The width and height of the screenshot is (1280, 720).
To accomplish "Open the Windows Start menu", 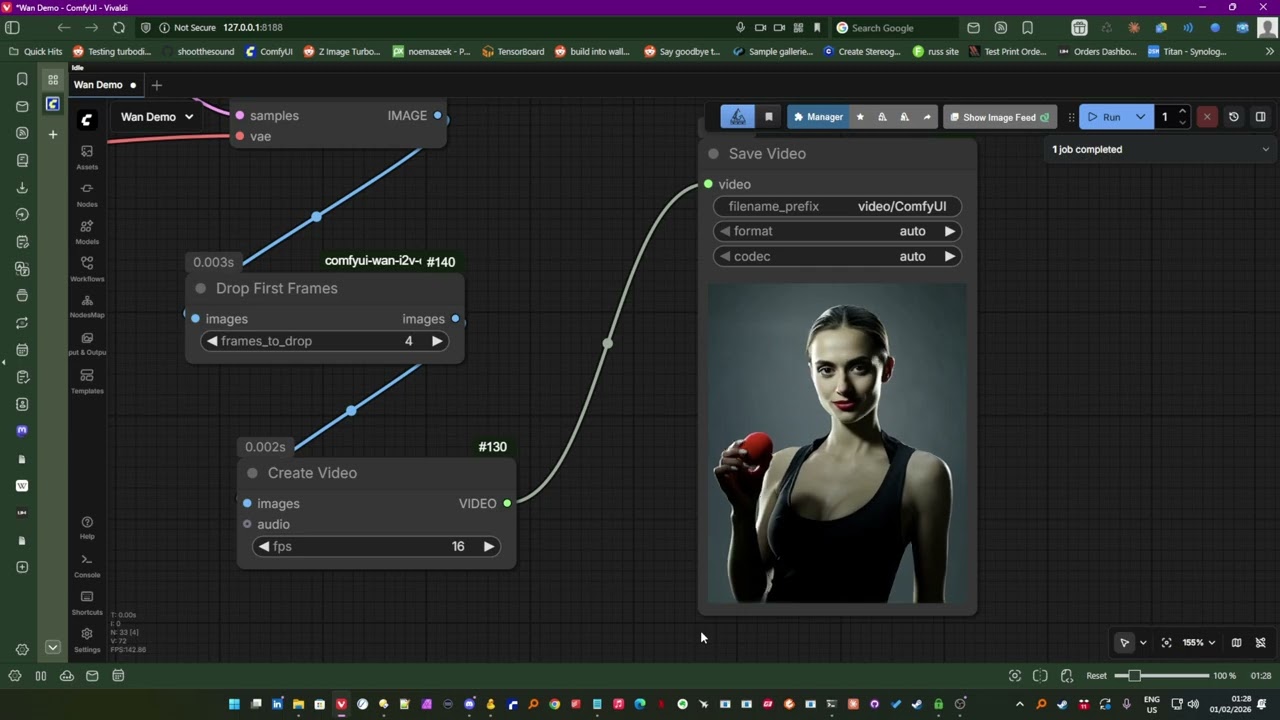I will coord(234,705).
